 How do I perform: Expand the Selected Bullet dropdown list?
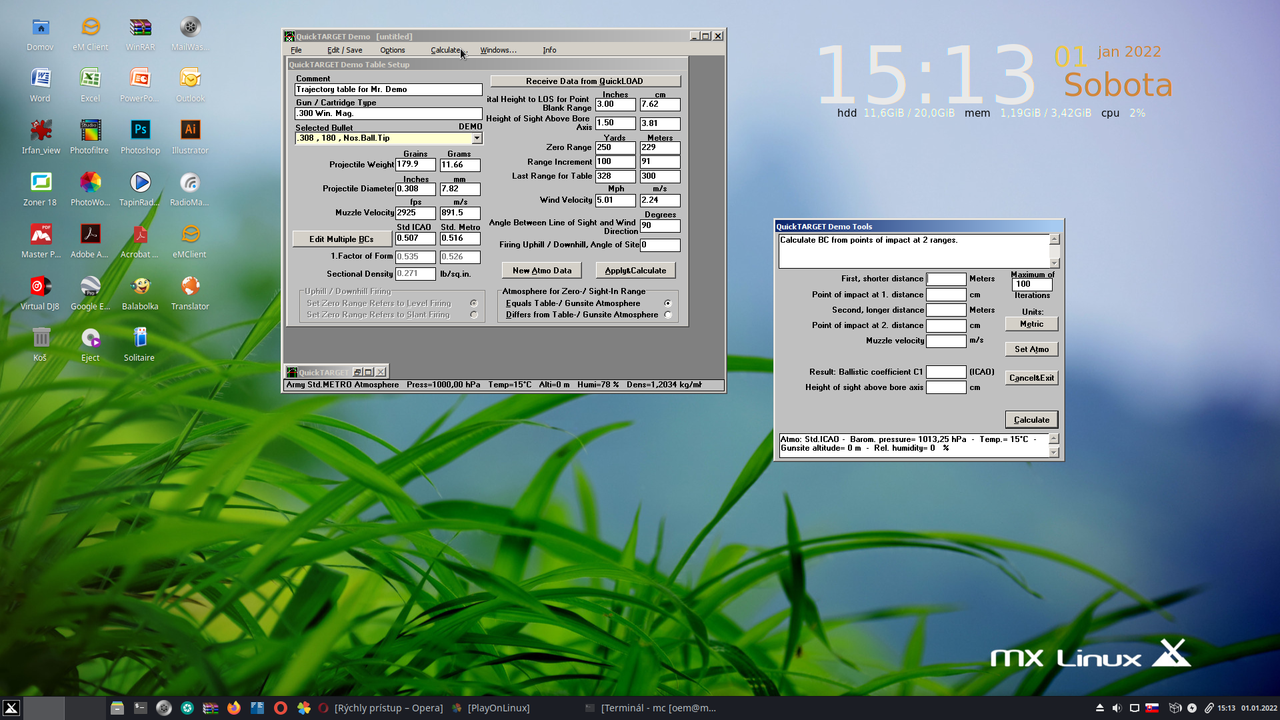click(x=477, y=139)
